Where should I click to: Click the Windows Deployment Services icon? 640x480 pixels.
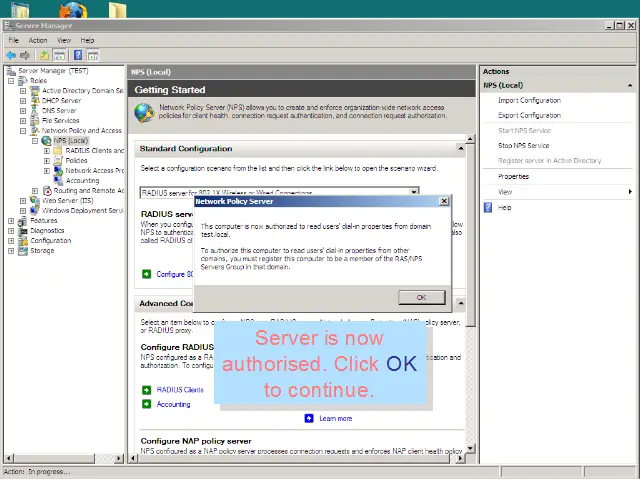pyautogui.click(x=35, y=211)
